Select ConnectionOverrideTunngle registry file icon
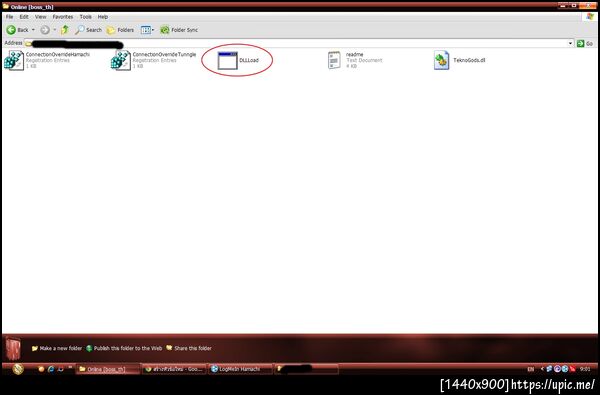The image size is (600, 395). coord(121,60)
